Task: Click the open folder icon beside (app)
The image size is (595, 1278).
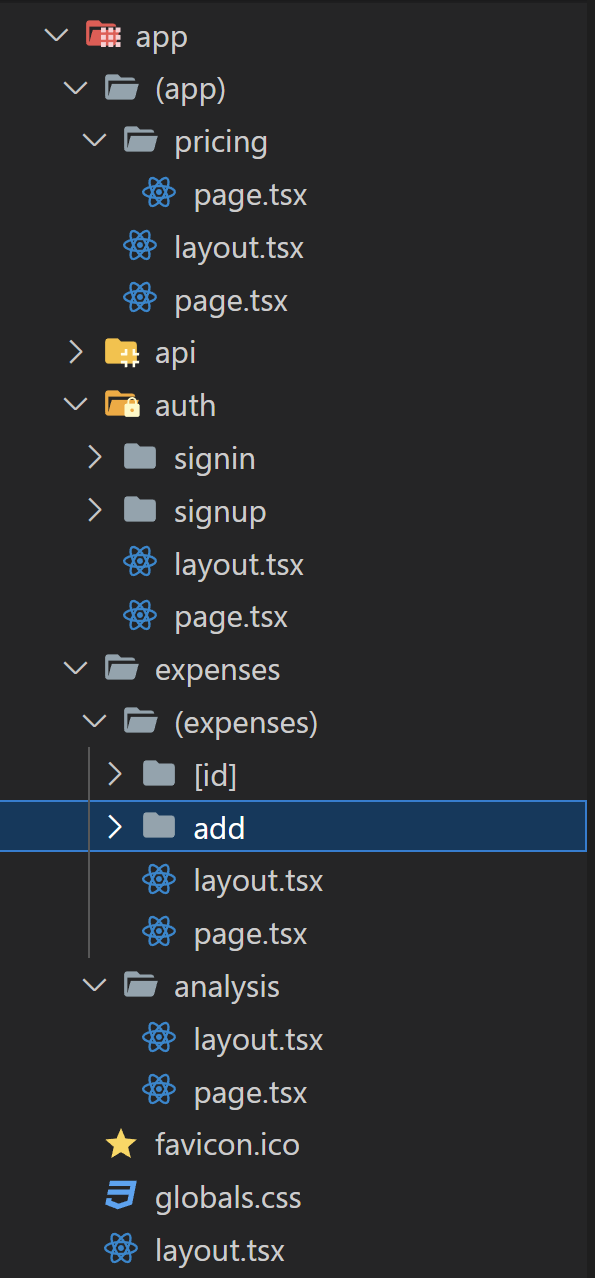Action: (121, 89)
